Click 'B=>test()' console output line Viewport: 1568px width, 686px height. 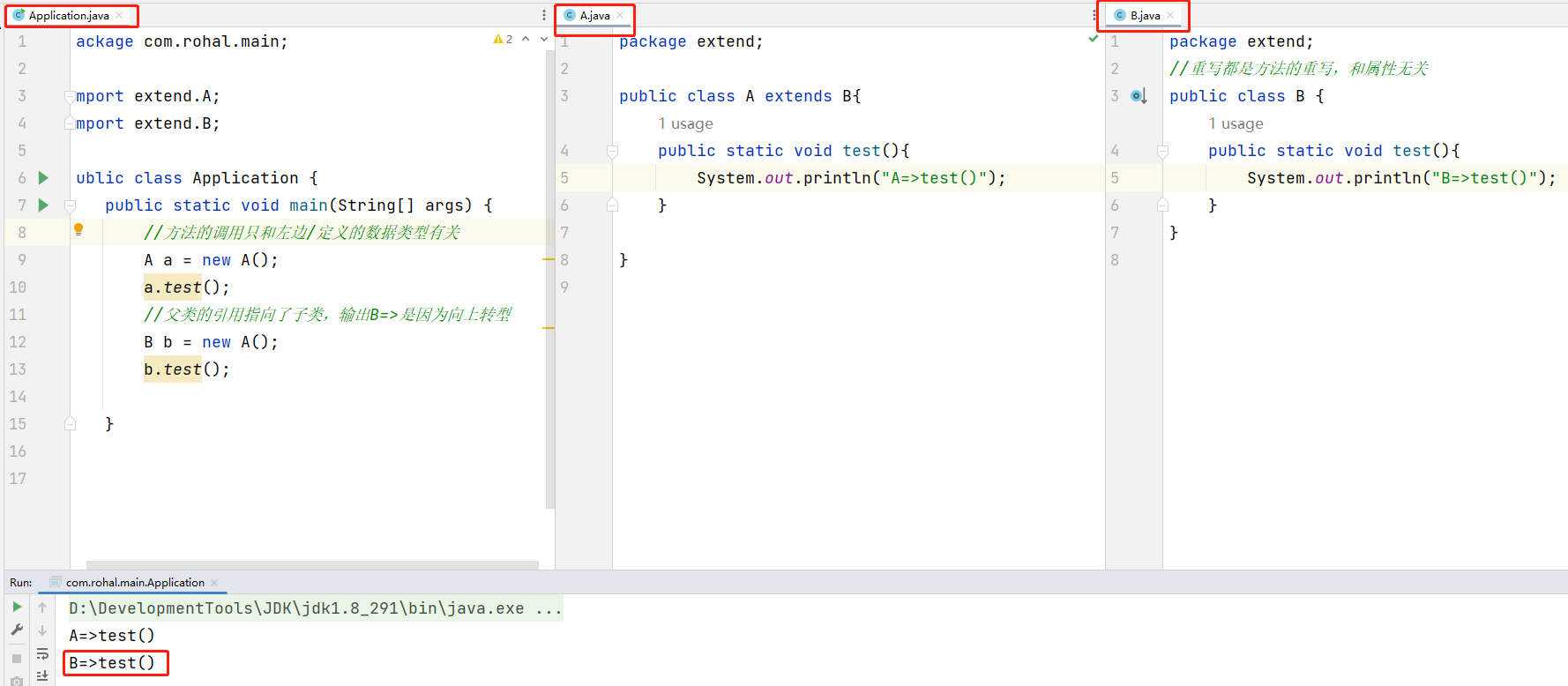(x=112, y=663)
